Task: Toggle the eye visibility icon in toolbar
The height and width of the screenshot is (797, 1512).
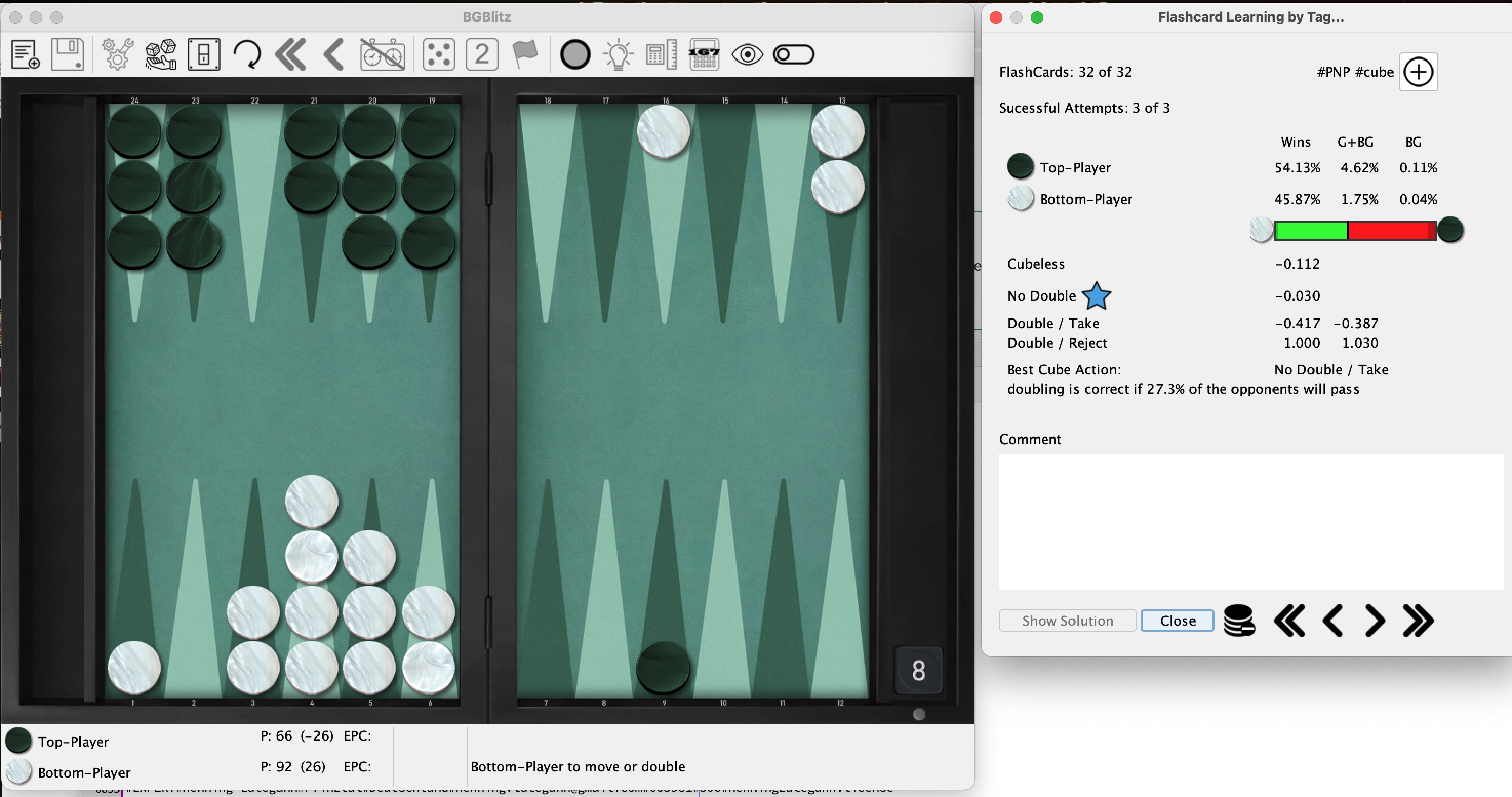Action: click(x=747, y=54)
